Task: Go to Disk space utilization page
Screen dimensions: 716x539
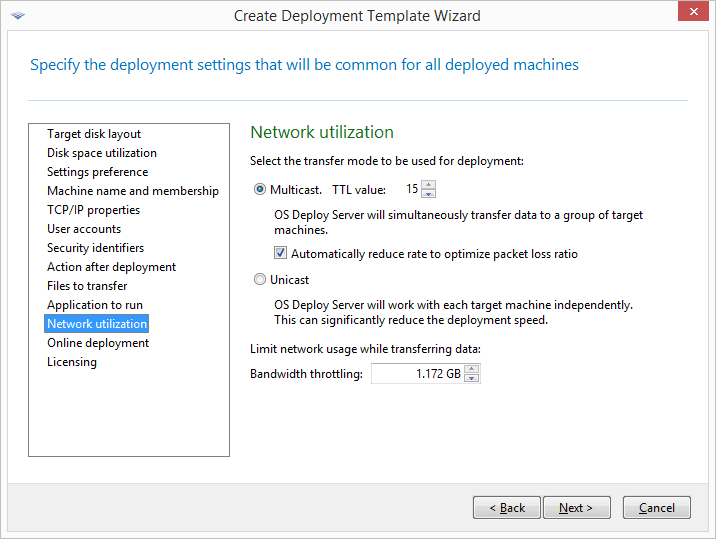Action: pyautogui.click(x=102, y=153)
